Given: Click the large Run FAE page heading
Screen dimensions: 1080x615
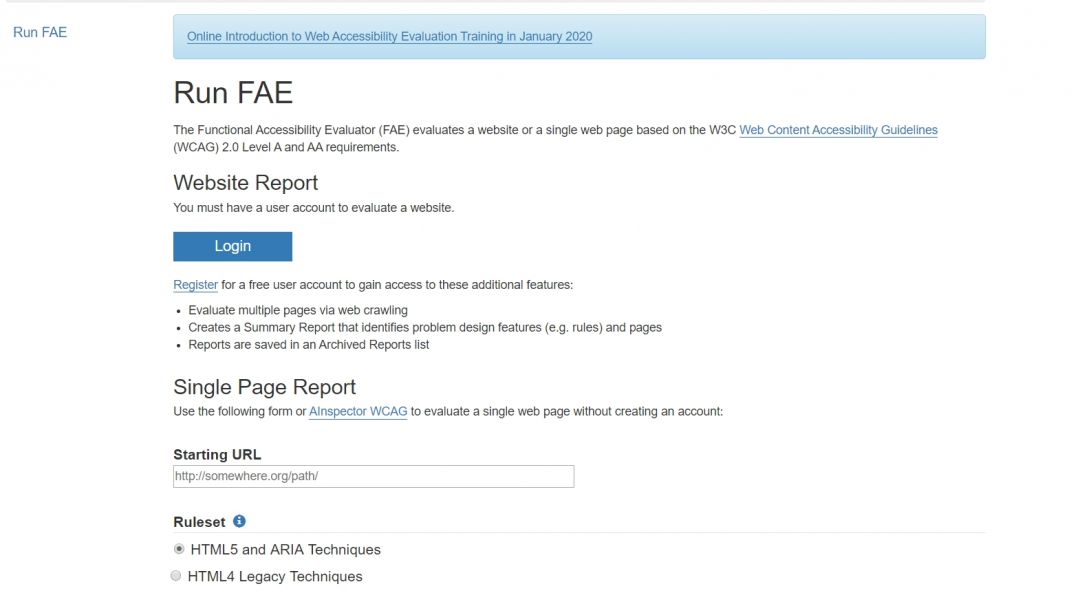Looking at the screenshot, I should 233,93.
